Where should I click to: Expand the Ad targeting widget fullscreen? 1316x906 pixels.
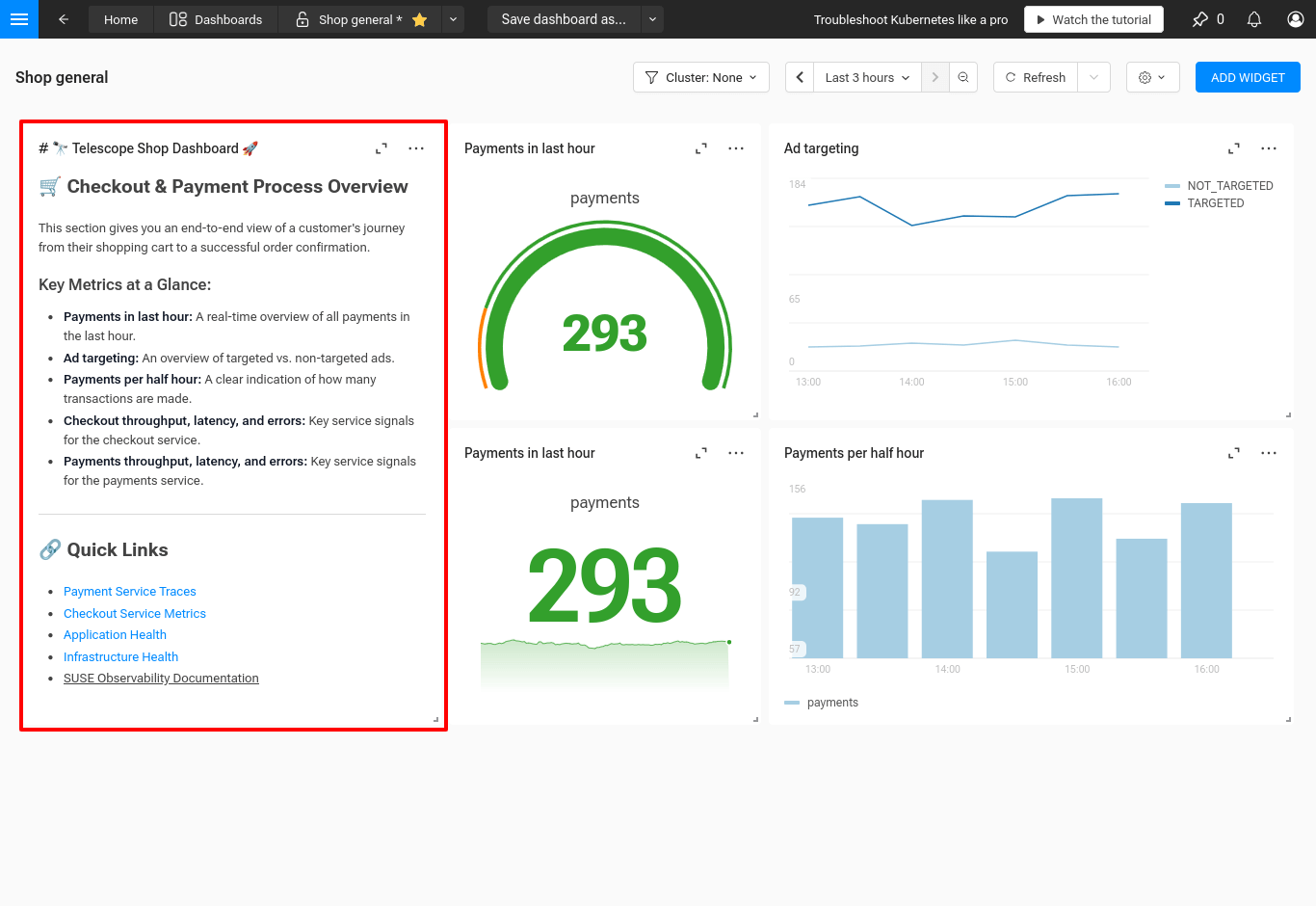1233,148
